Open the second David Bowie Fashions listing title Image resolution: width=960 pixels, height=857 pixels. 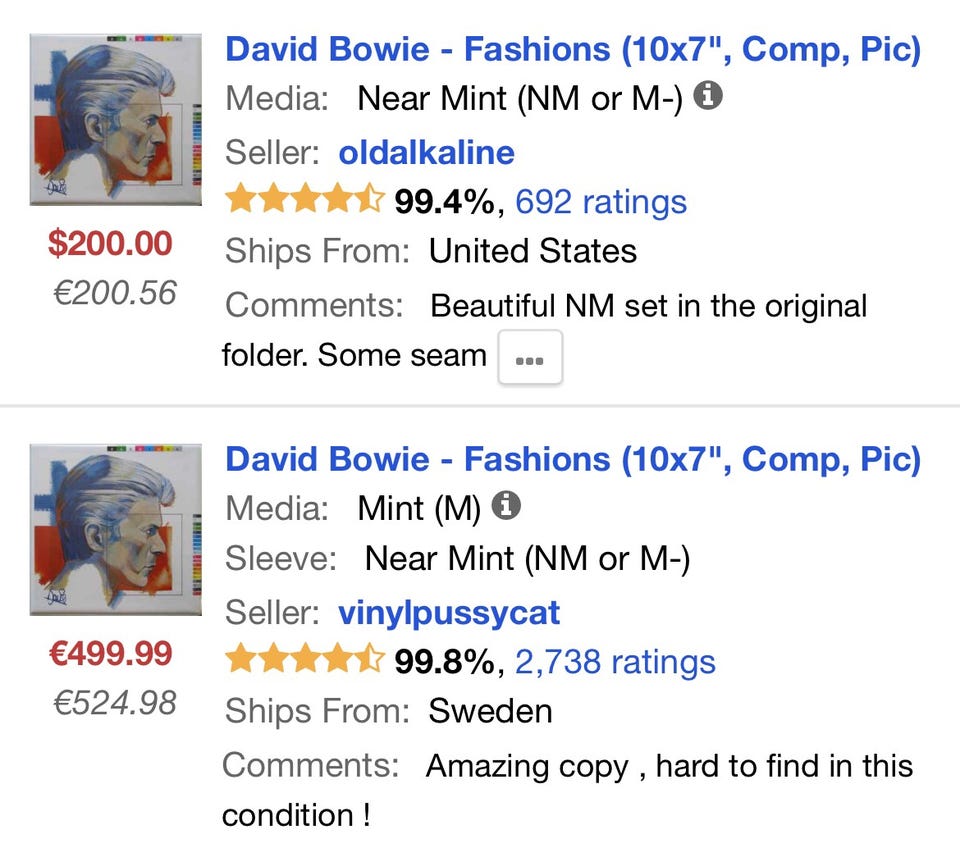pyautogui.click(x=573, y=458)
